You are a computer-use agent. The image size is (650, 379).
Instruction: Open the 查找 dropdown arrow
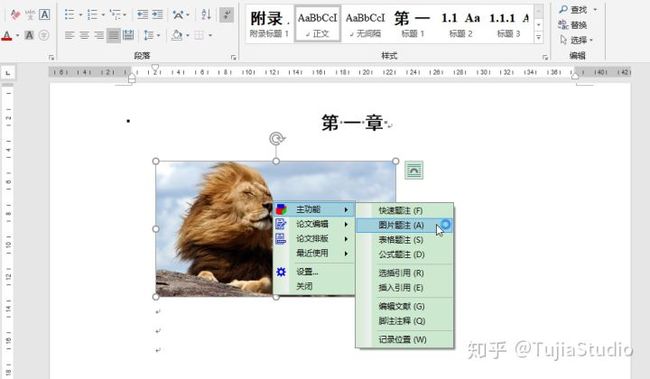[595, 9]
